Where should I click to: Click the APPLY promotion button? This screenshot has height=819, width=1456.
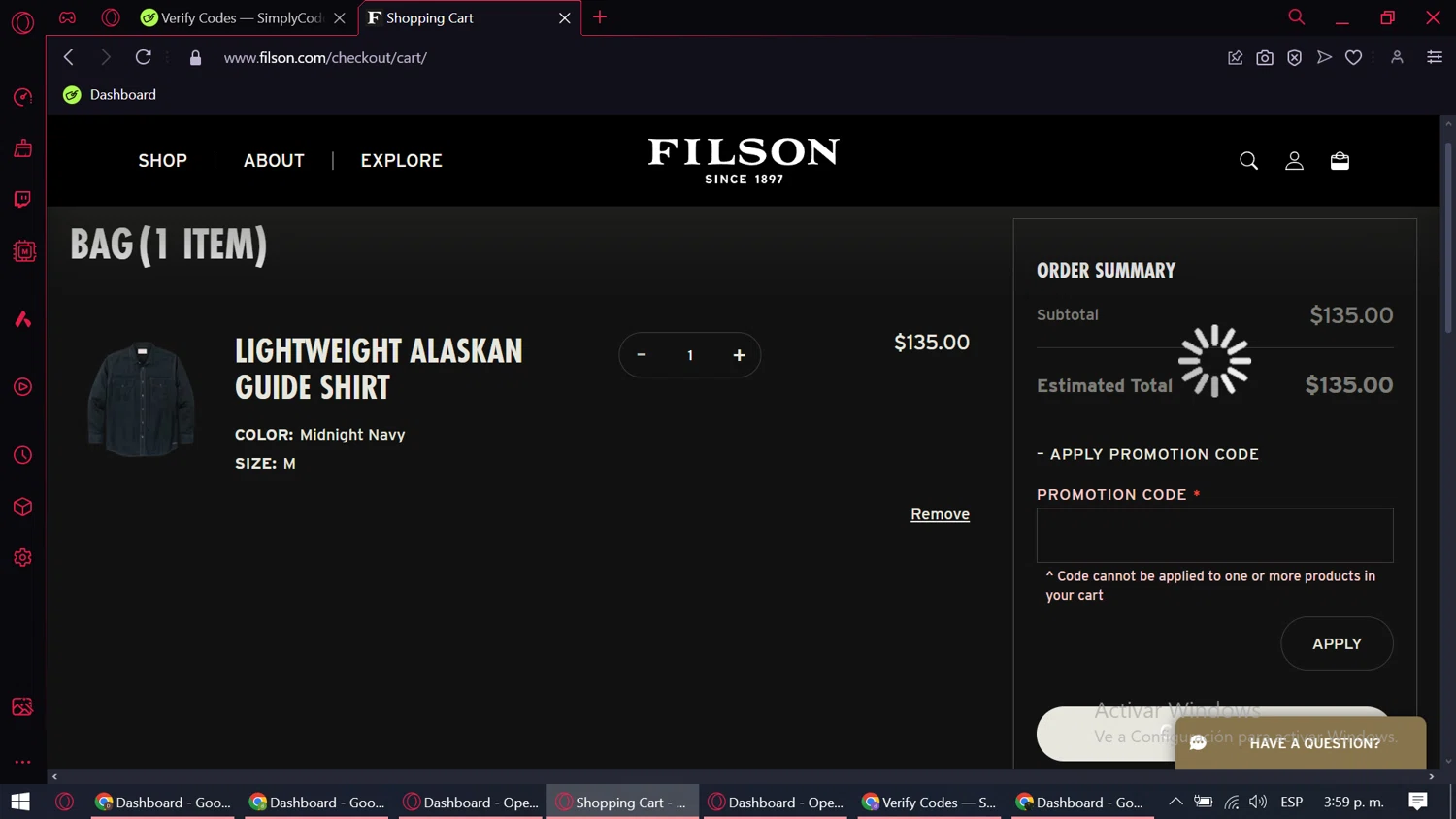1337,643
